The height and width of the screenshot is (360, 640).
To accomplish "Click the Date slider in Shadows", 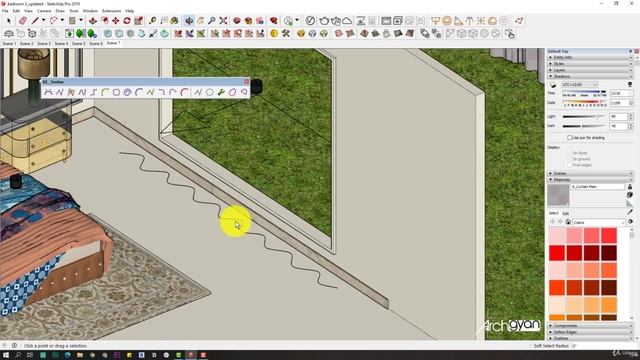I will click(x=584, y=103).
